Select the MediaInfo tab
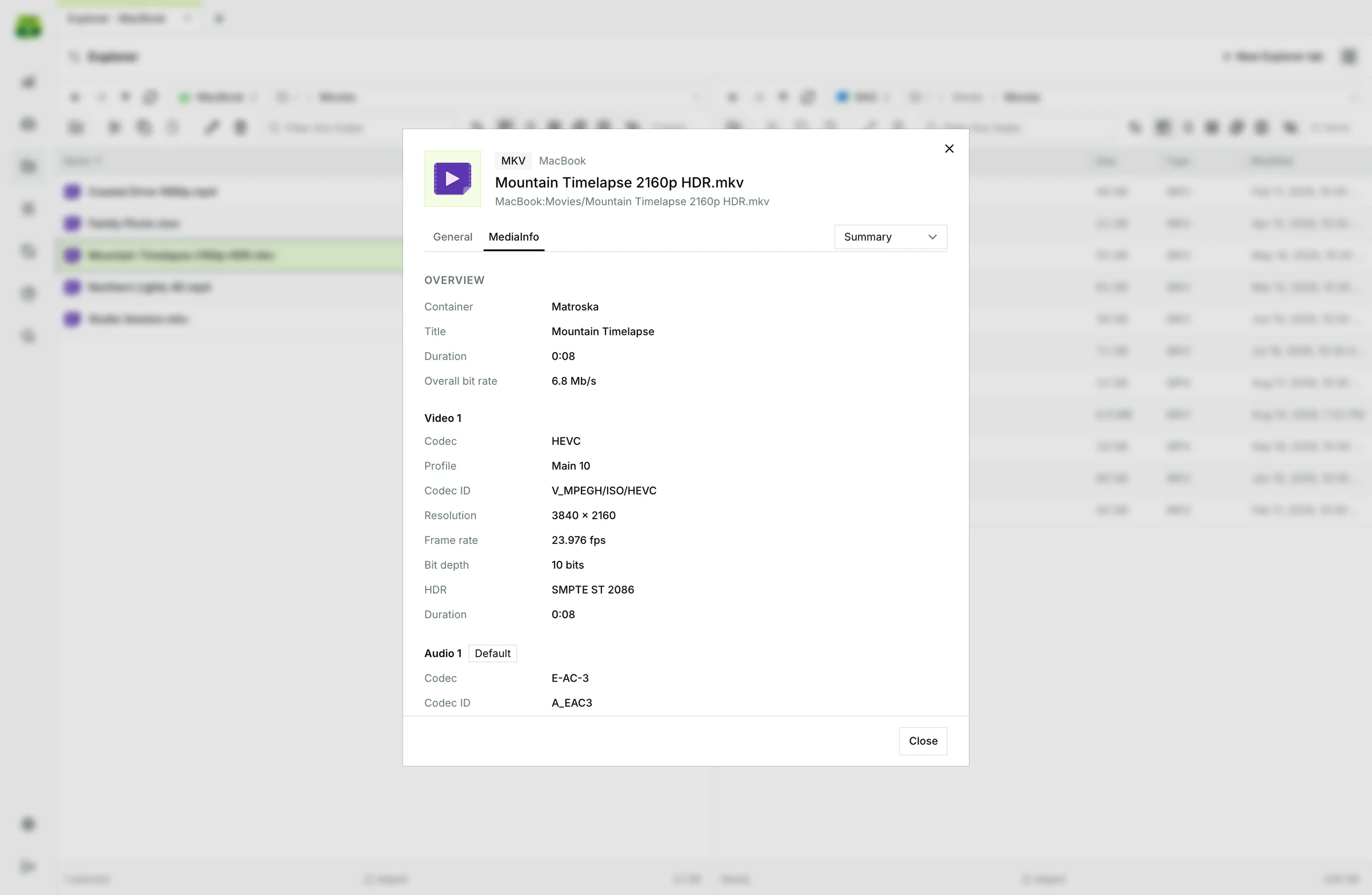 click(x=513, y=237)
